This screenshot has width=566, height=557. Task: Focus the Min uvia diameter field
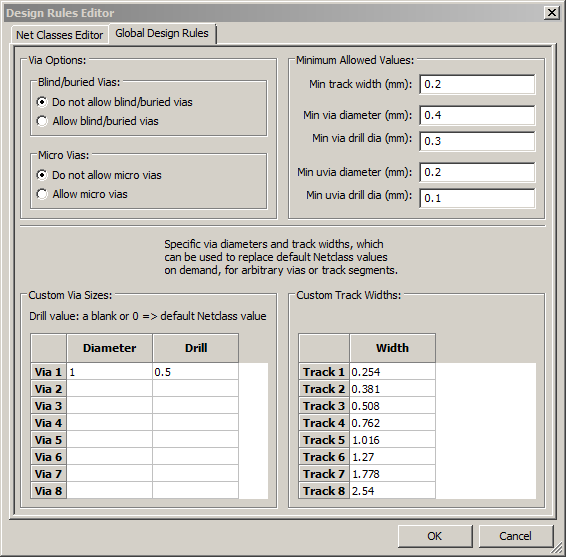point(477,172)
